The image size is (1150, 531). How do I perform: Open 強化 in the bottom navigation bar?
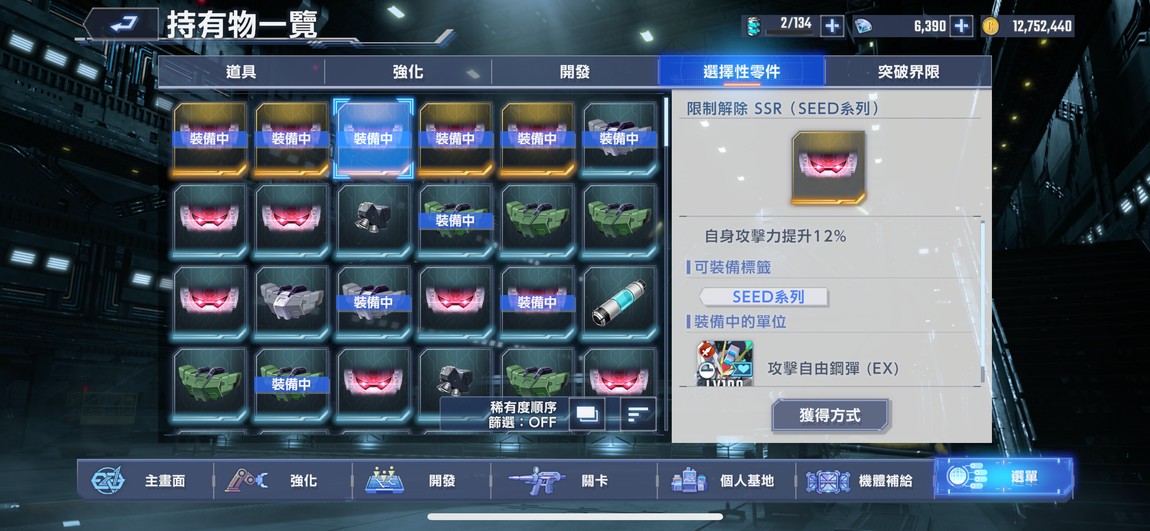tap(282, 480)
